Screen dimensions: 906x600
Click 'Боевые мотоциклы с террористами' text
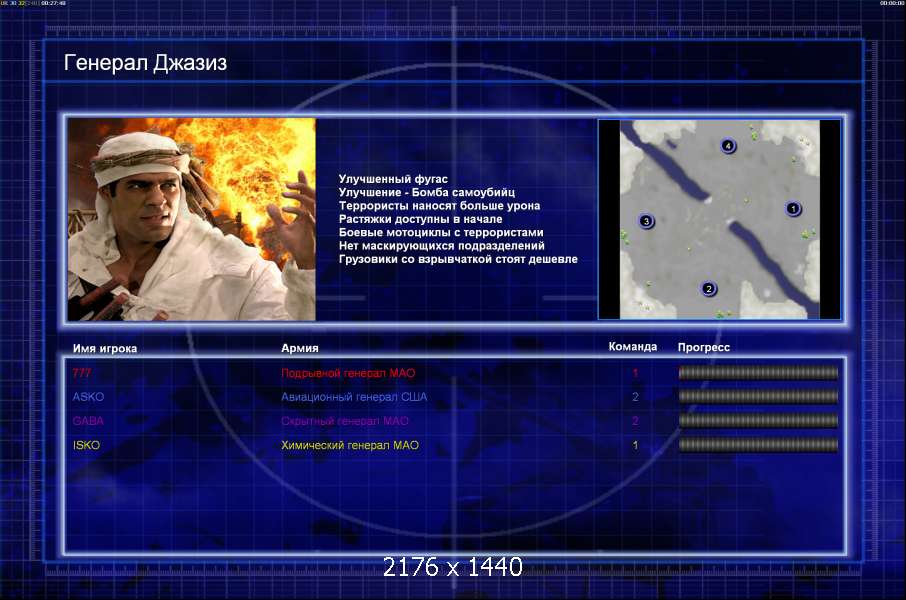441,232
